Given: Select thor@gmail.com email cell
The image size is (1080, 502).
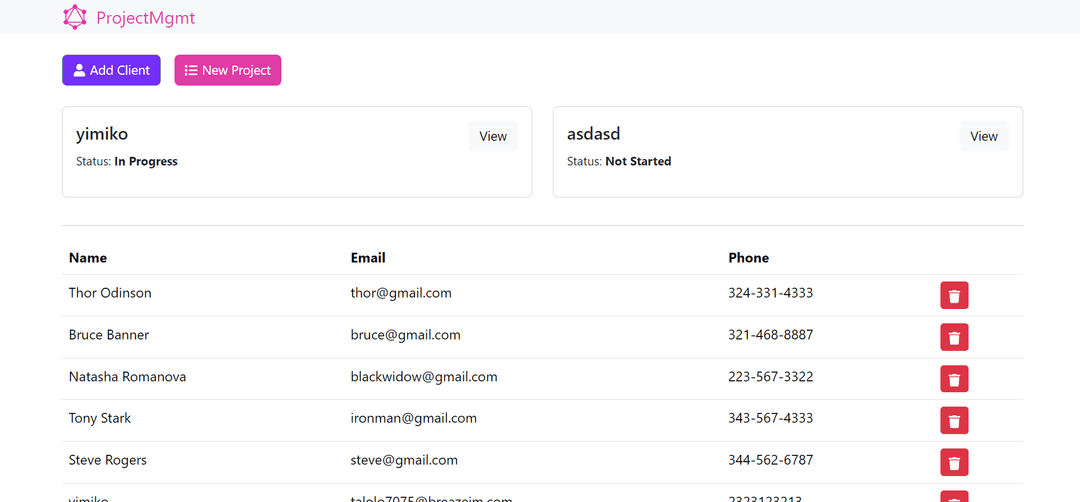Looking at the screenshot, I should [x=401, y=293].
